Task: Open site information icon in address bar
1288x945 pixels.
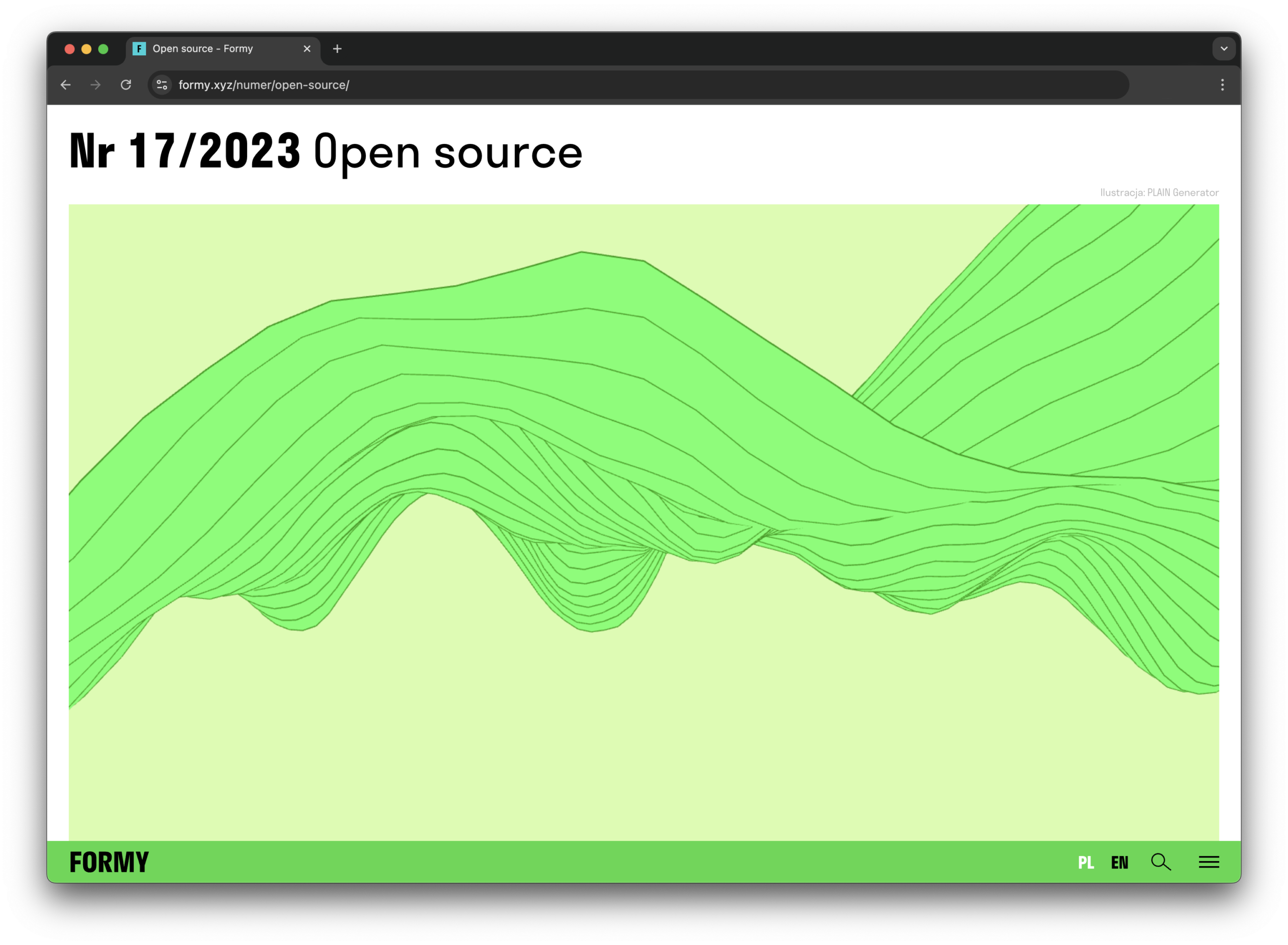Action: tap(162, 85)
